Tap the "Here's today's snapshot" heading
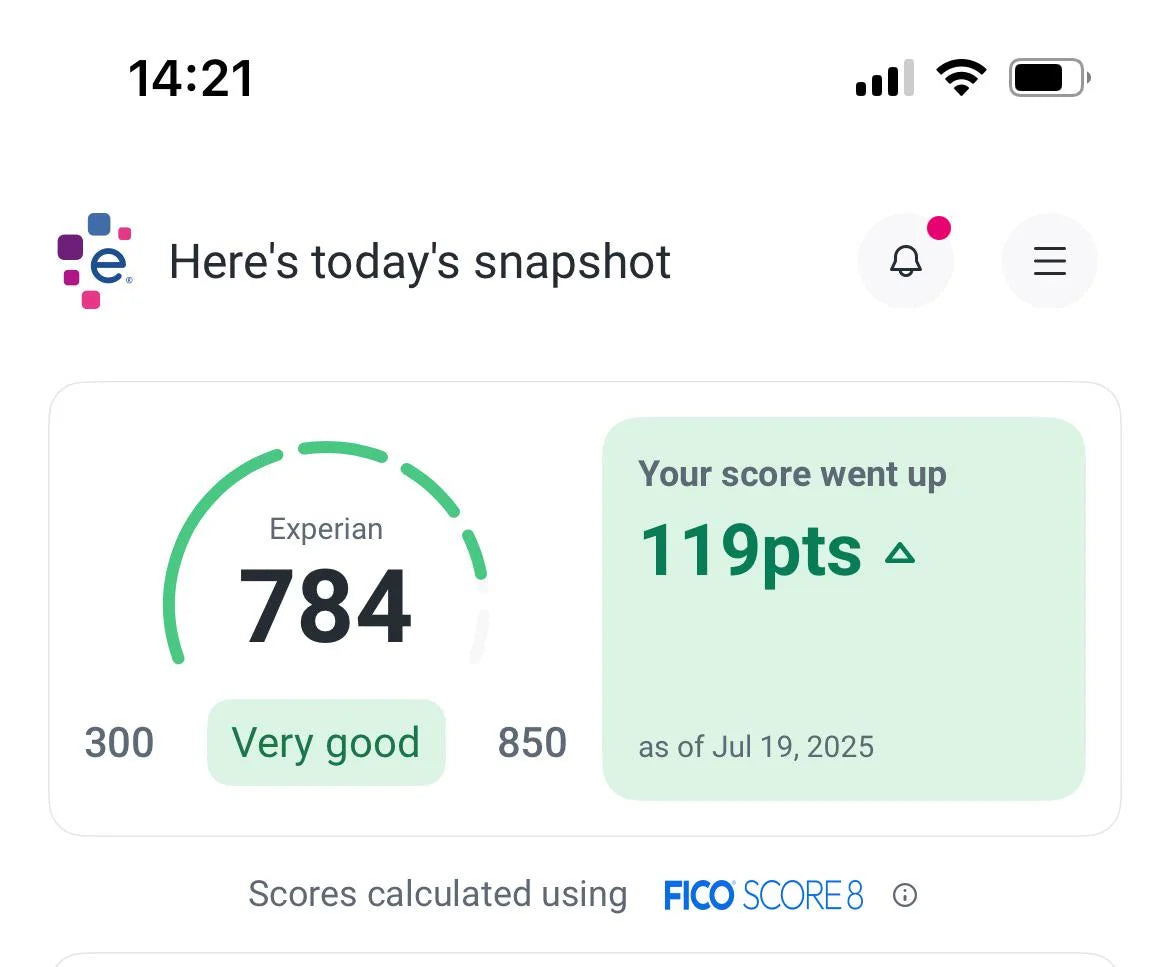 (420, 262)
